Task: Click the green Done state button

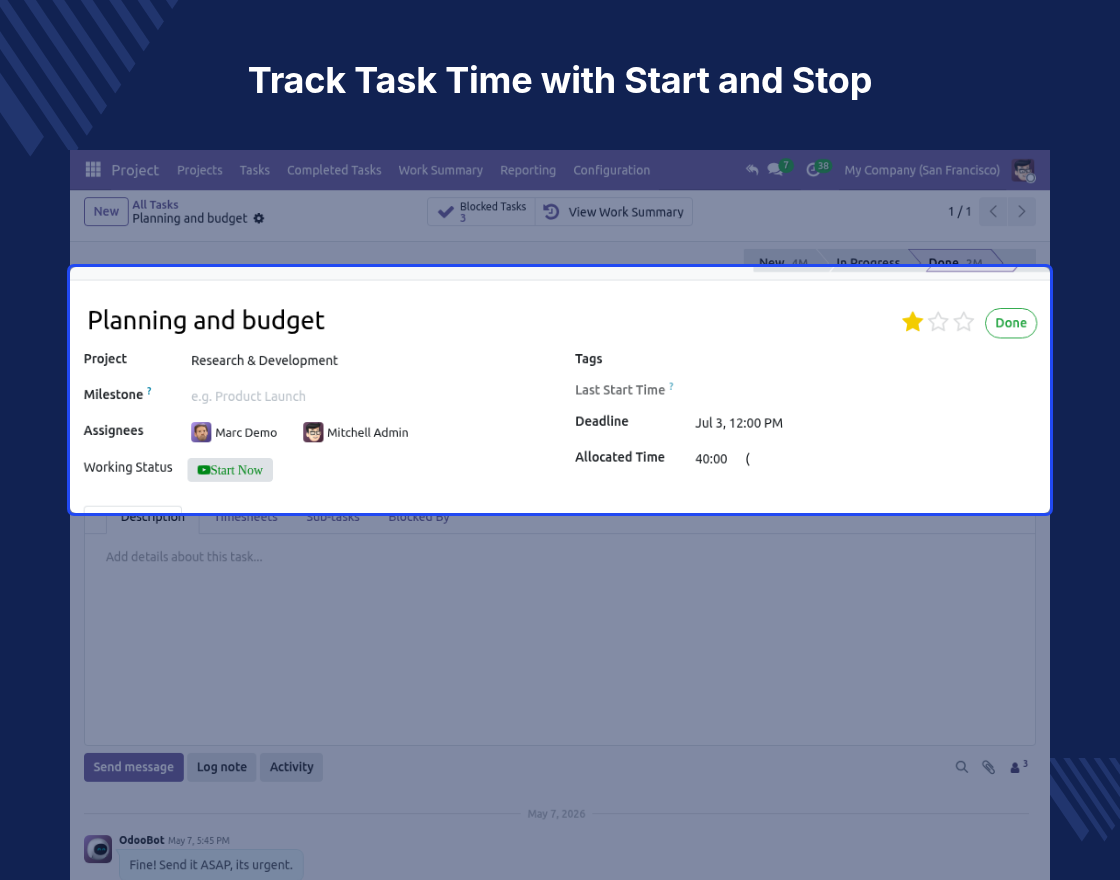Action: coord(1011,323)
